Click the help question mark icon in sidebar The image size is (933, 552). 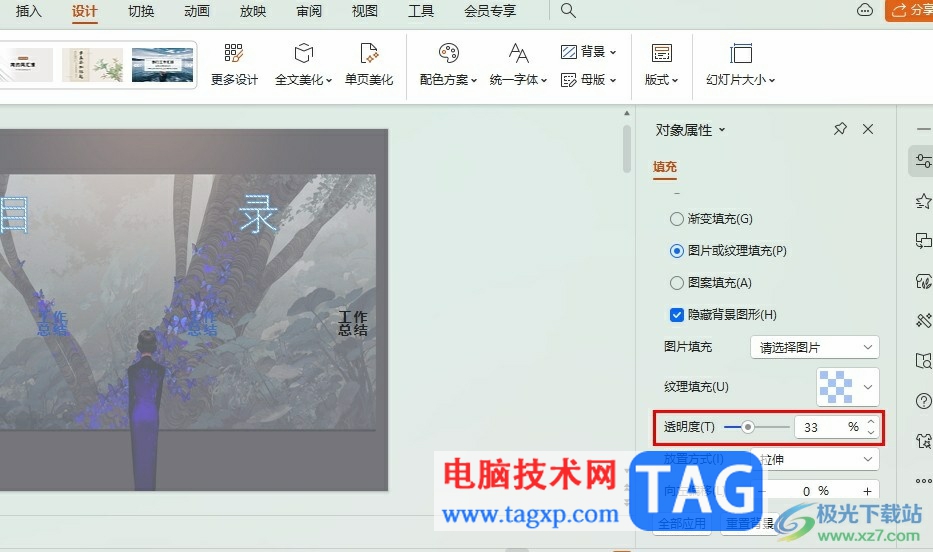(x=923, y=401)
